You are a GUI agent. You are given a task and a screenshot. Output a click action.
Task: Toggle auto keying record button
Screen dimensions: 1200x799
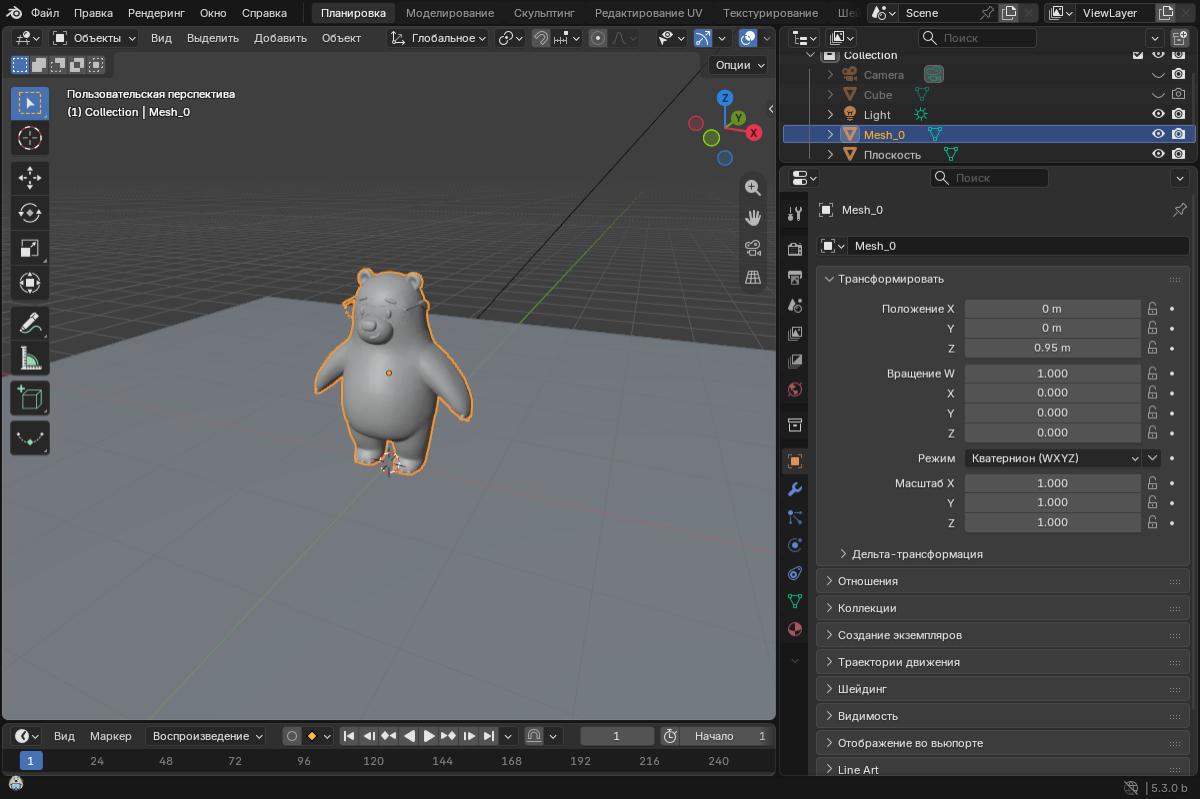point(291,736)
